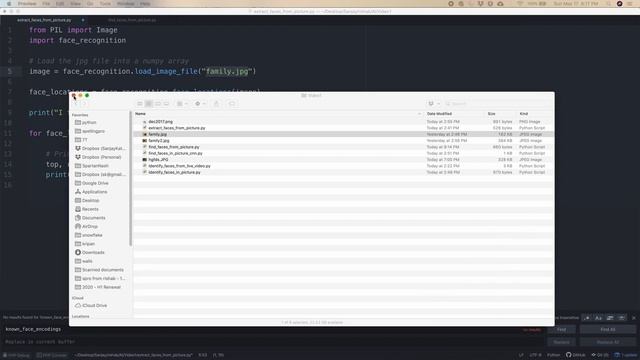Toggle regex option in find panel
Screen dimensions: 640x360
coord(587,318)
